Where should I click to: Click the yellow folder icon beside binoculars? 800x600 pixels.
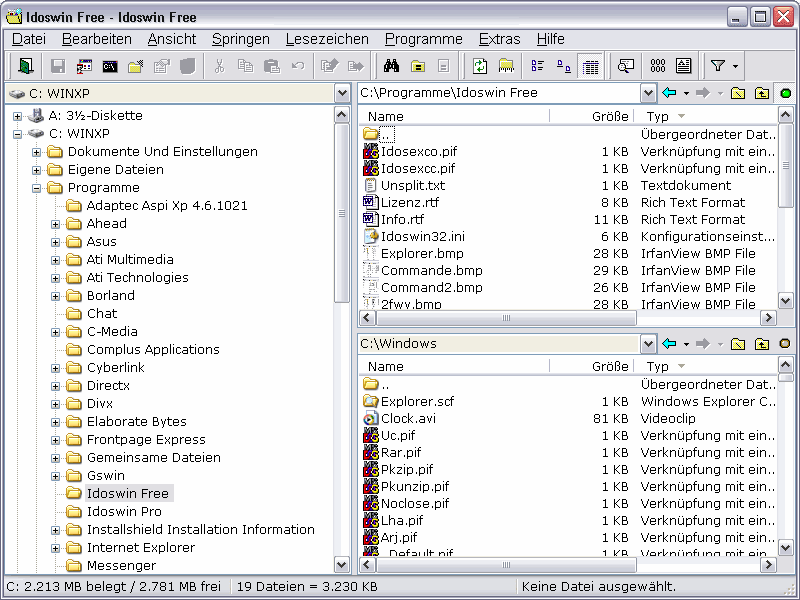pyautogui.click(x=418, y=66)
